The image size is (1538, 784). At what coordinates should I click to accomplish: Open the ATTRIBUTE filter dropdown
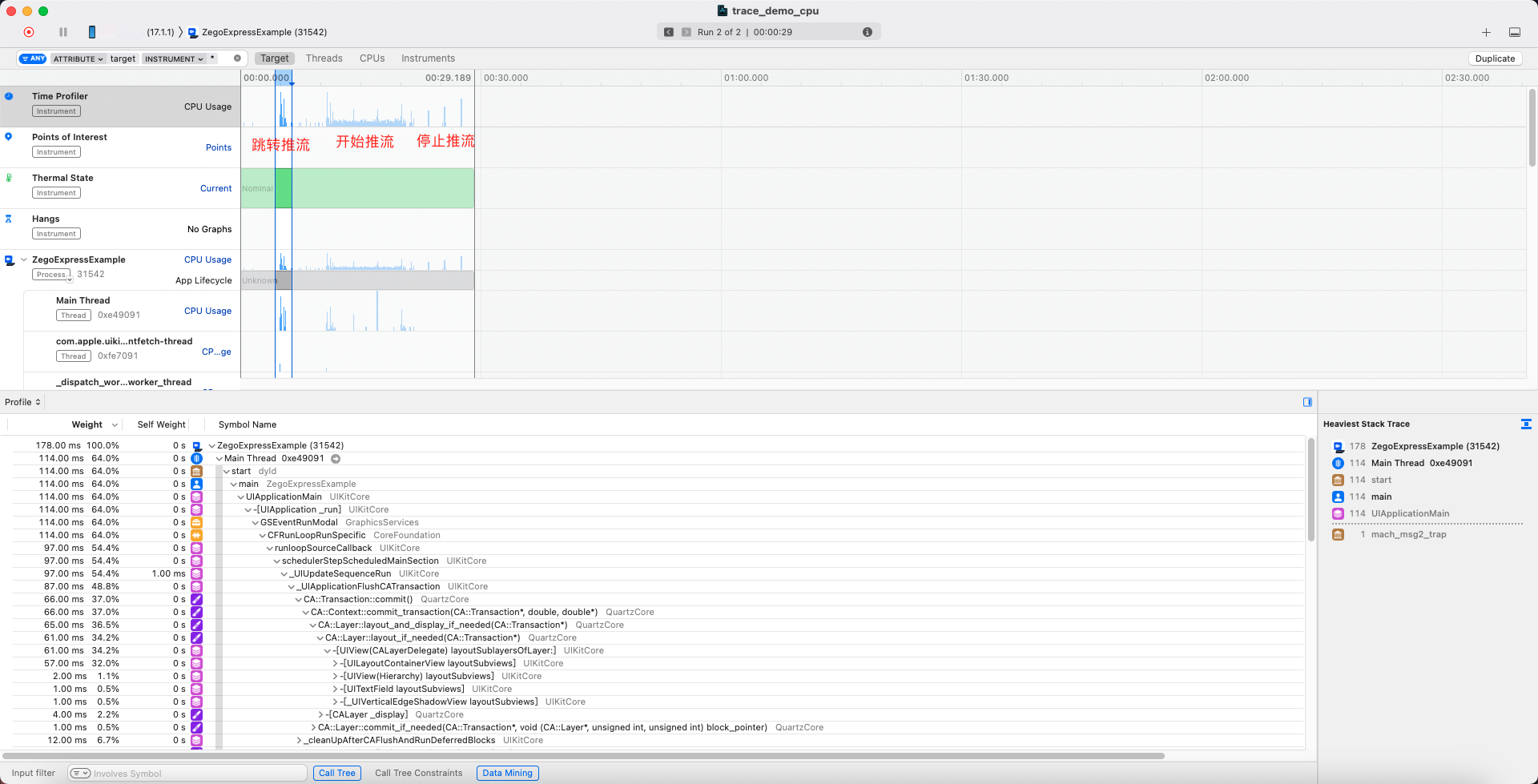pos(78,58)
